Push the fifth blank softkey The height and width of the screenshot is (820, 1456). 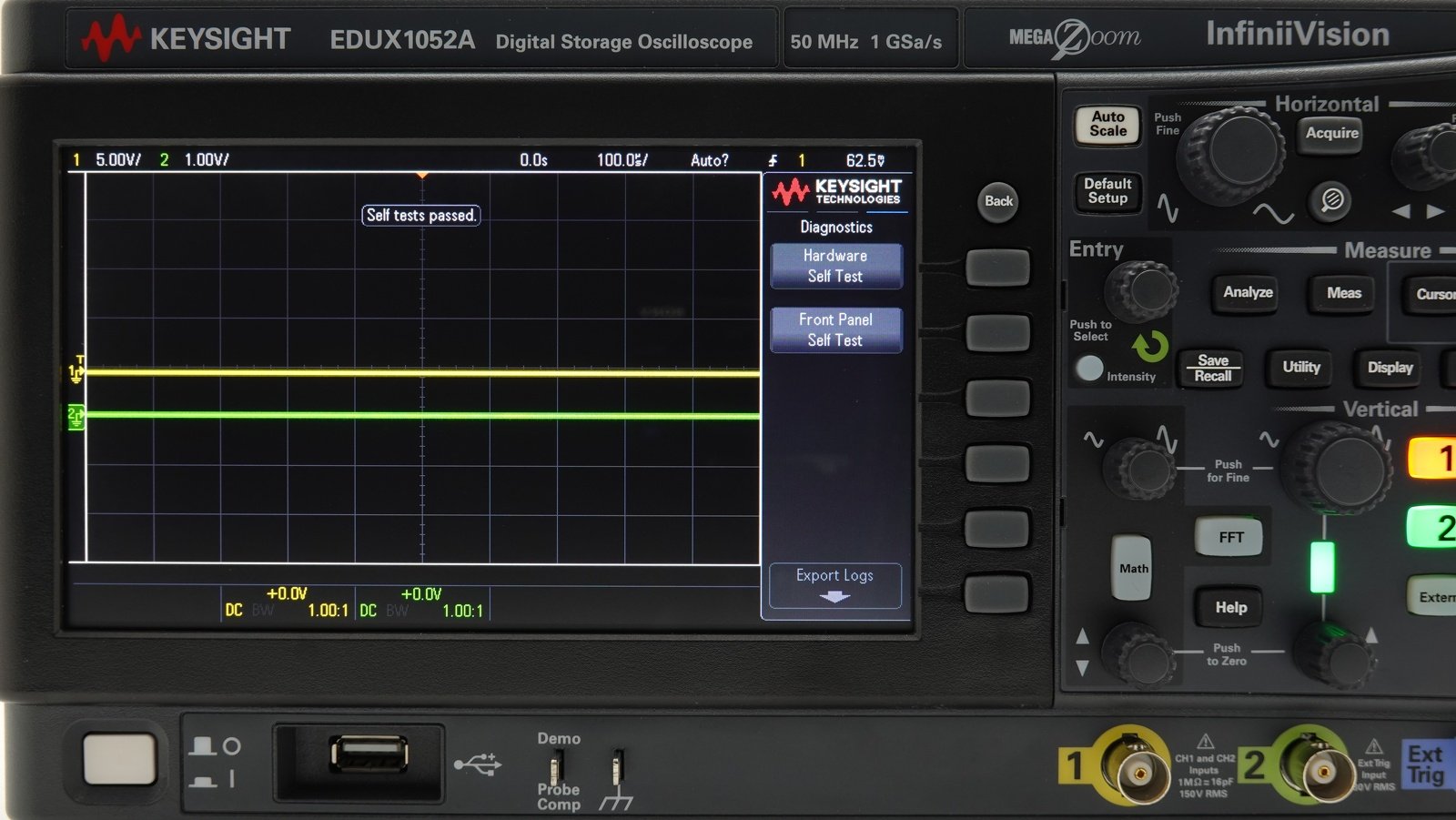pos(997,529)
